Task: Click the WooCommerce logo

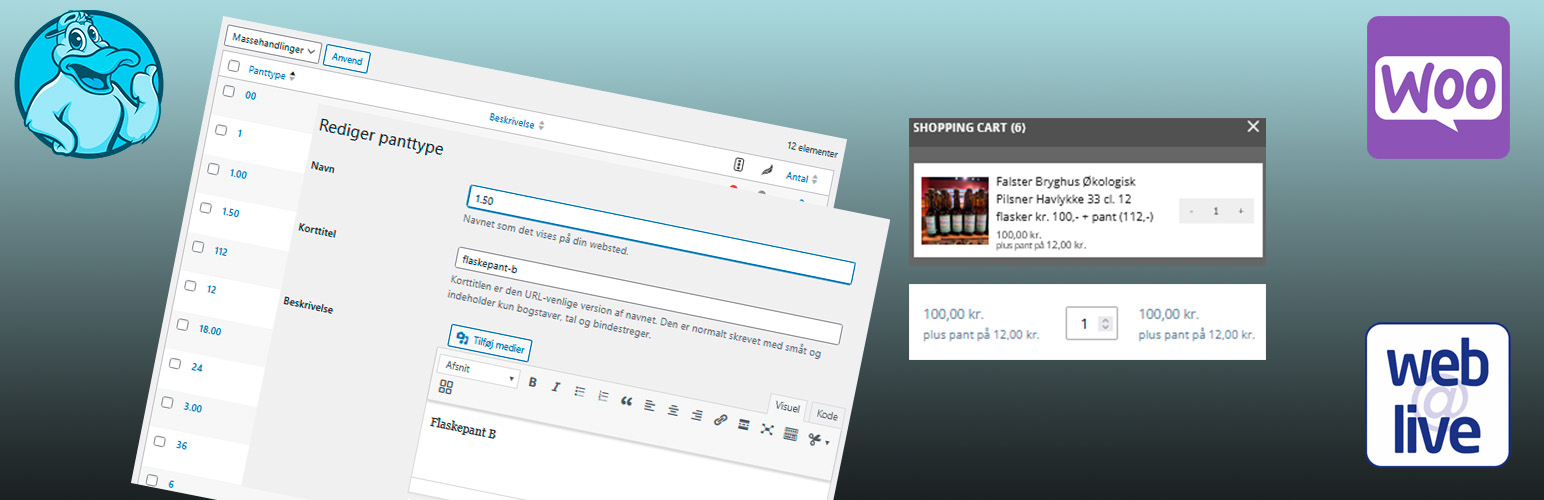Action: pyautogui.click(x=1438, y=87)
